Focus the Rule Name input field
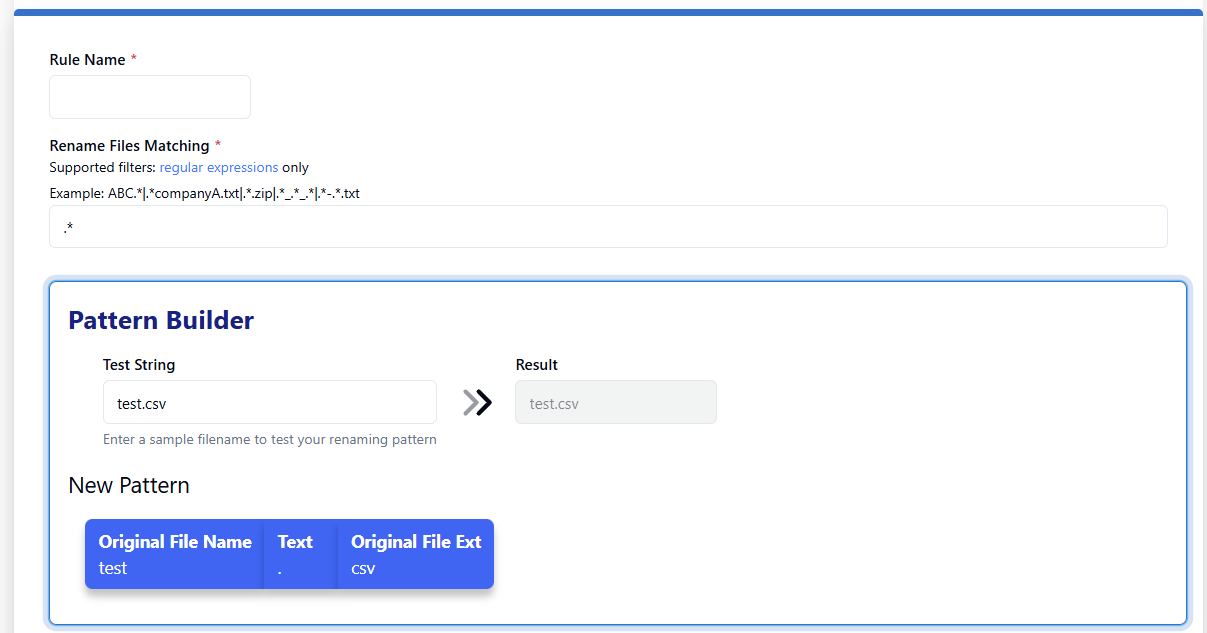This screenshot has height=633, width=1207. (150, 97)
